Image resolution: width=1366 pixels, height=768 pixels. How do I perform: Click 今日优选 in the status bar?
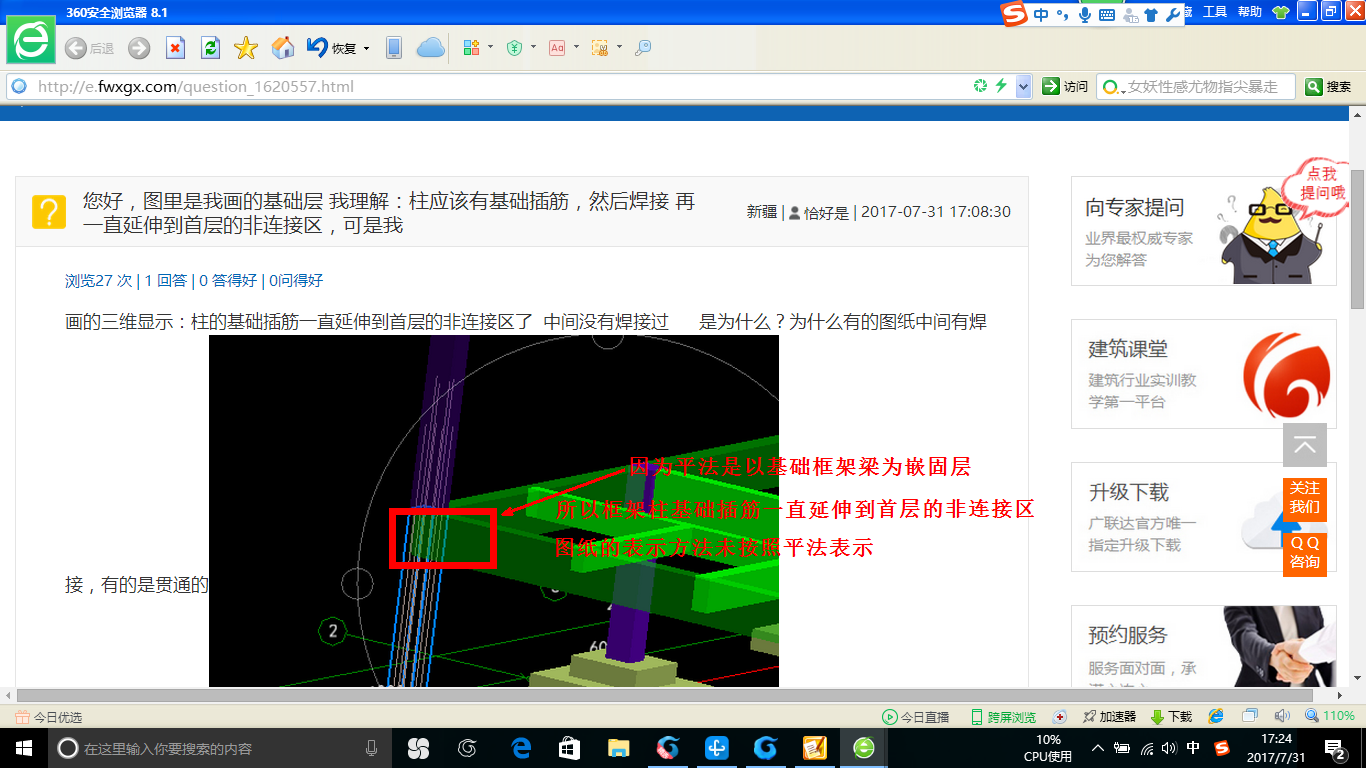49,717
